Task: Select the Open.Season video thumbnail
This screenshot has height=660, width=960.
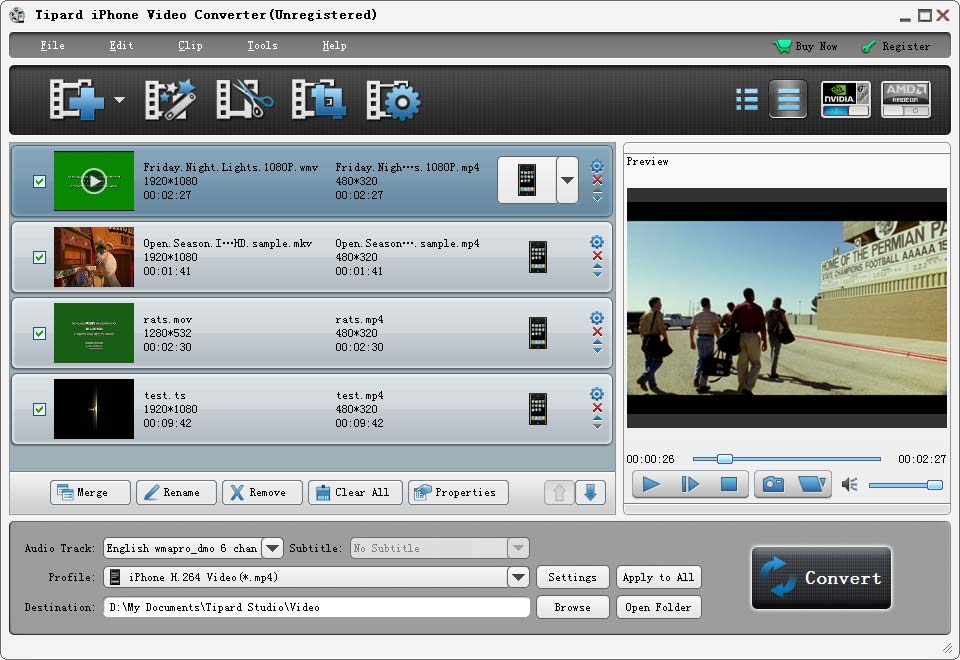Action: pyautogui.click(x=94, y=257)
